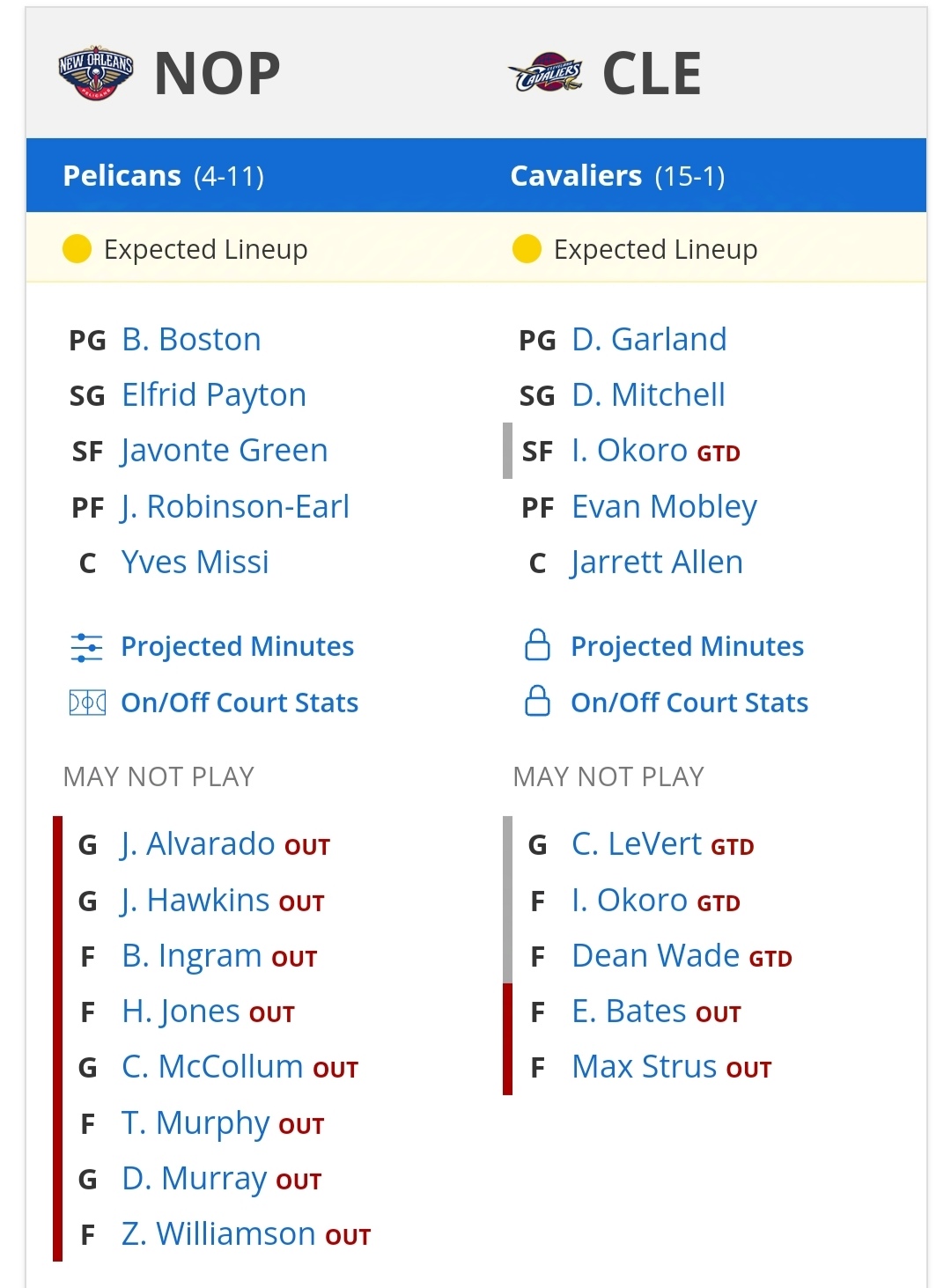Click the Cleveland Cavaliers logo
951x1288 pixels.
pyautogui.click(x=546, y=72)
